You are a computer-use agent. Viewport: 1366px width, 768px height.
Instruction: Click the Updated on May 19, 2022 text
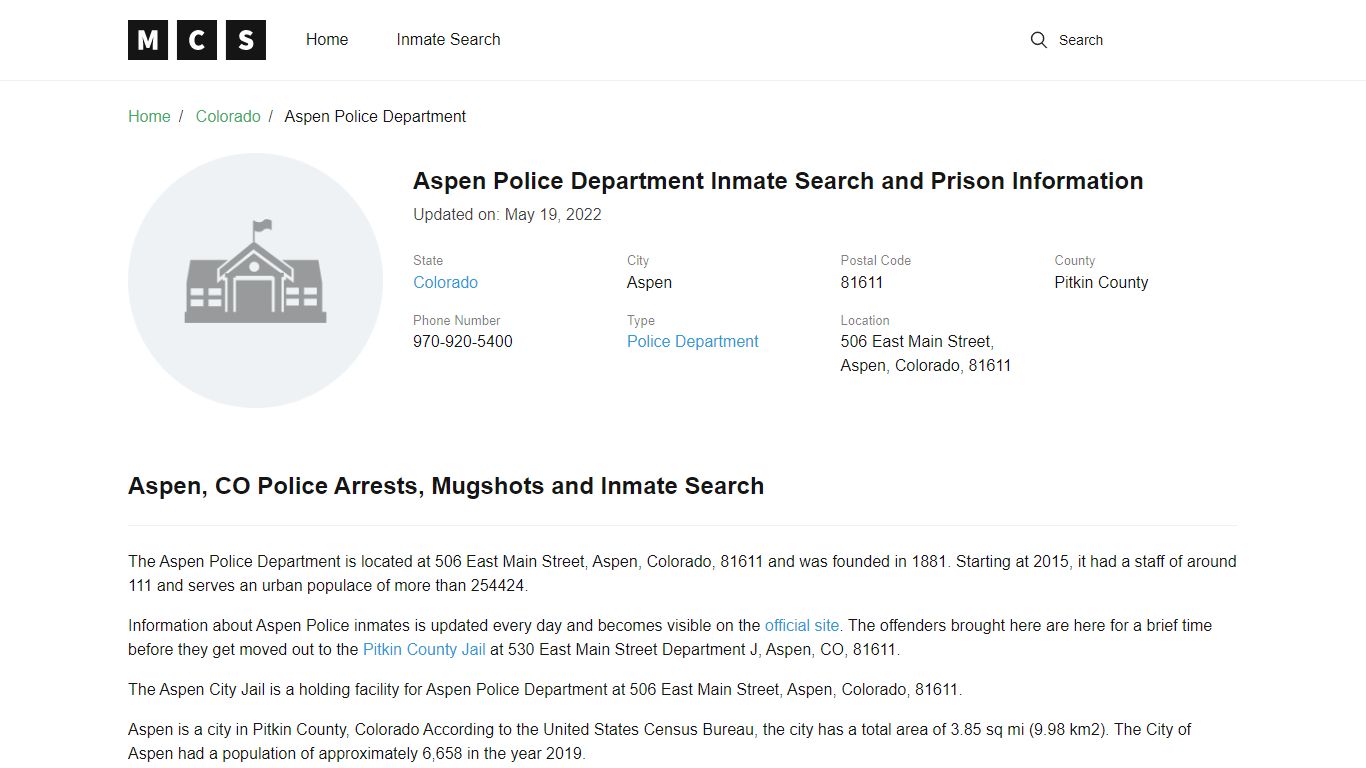click(507, 214)
